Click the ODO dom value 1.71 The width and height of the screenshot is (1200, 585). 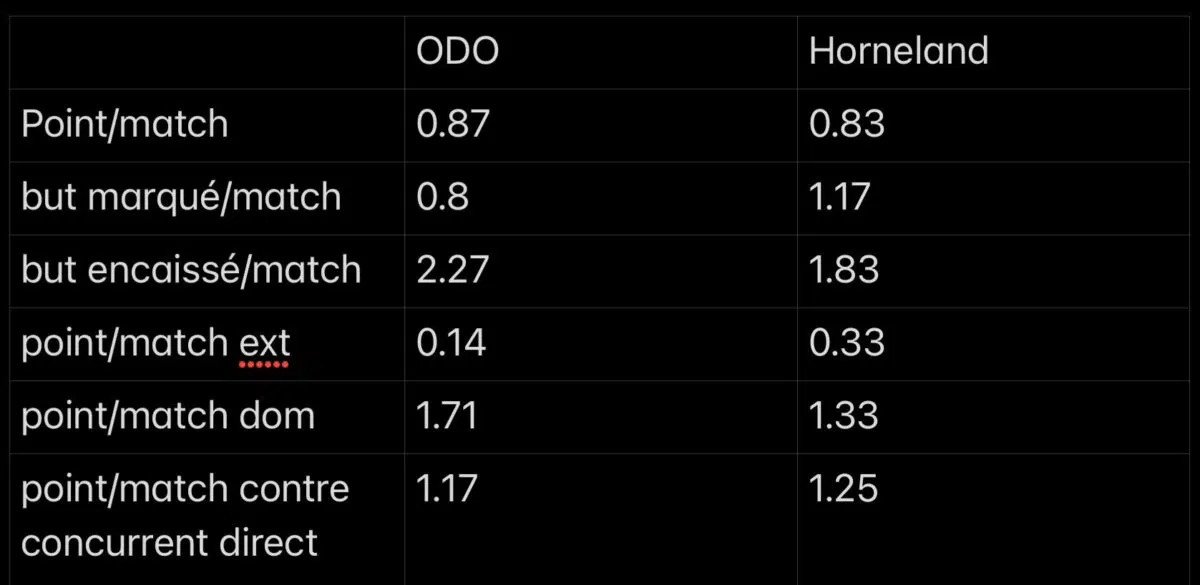point(446,416)
